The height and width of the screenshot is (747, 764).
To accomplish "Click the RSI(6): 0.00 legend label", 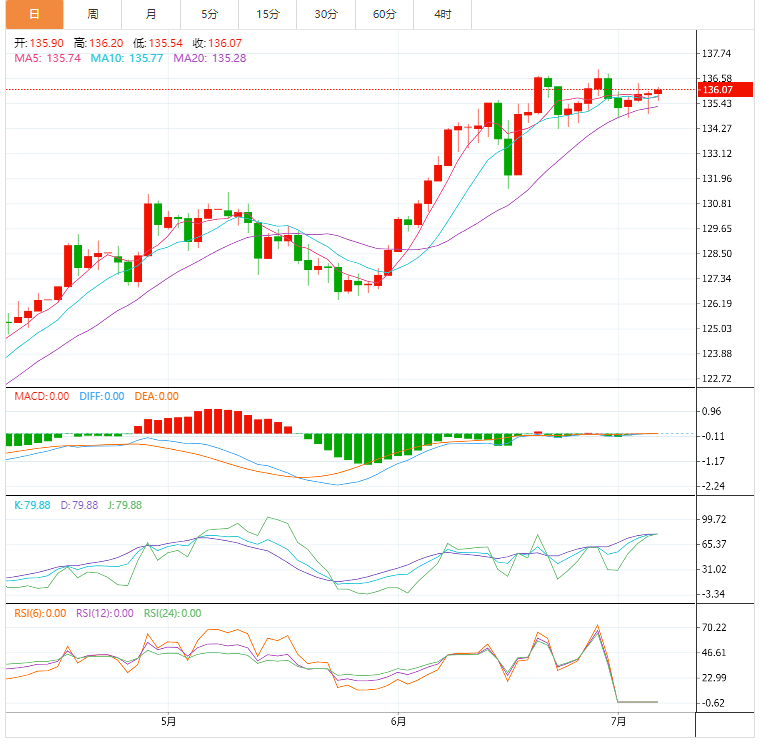I will pos(39,613).
